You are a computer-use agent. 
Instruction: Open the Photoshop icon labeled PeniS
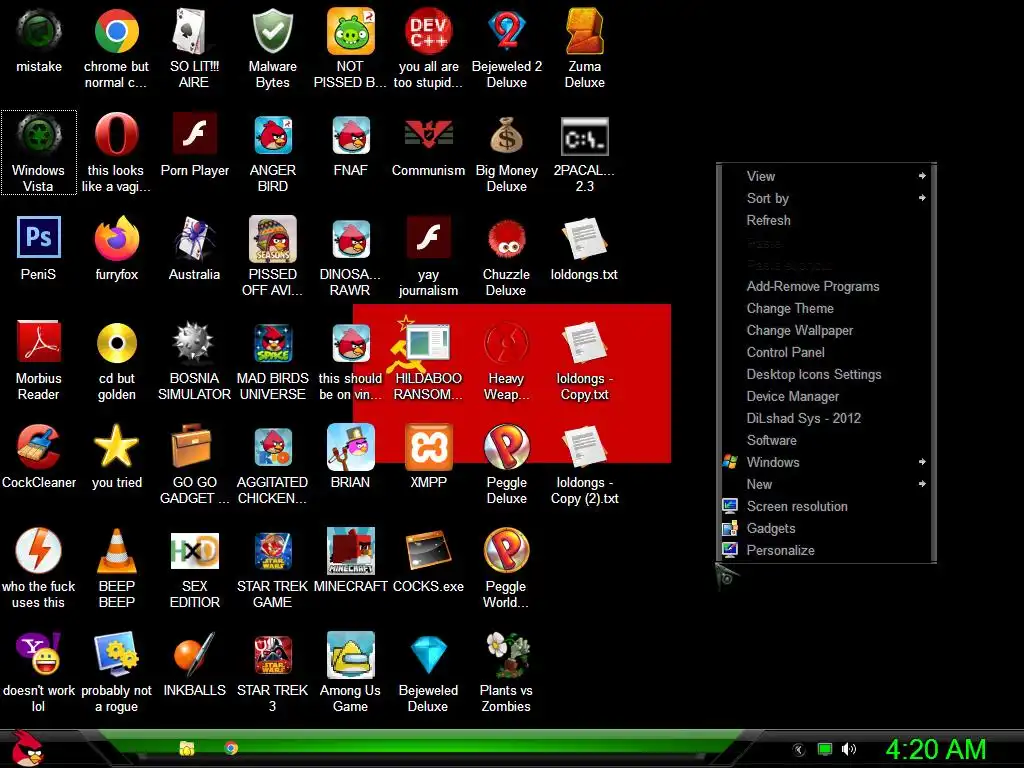click(39, 238)
